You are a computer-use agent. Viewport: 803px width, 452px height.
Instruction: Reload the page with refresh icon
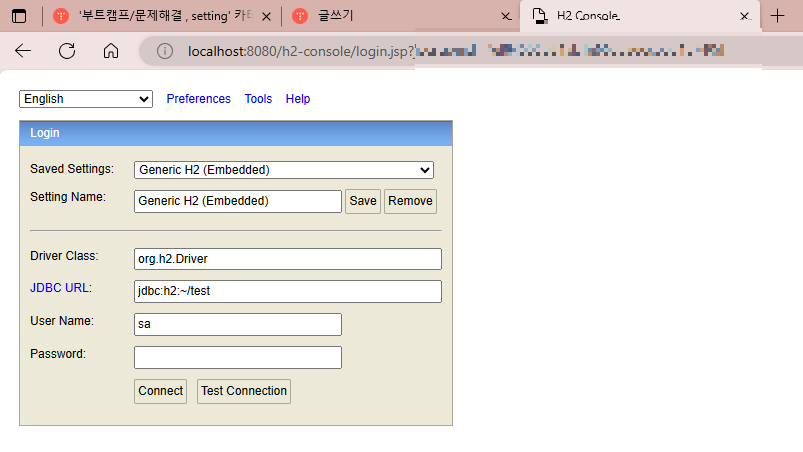point(67,51)
